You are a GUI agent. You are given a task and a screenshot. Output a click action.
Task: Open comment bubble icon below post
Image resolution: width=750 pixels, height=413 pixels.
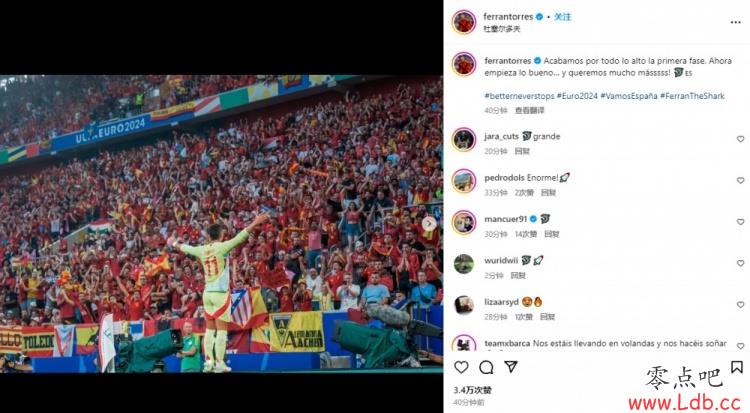pyautogui.click(x=486, y=367)
